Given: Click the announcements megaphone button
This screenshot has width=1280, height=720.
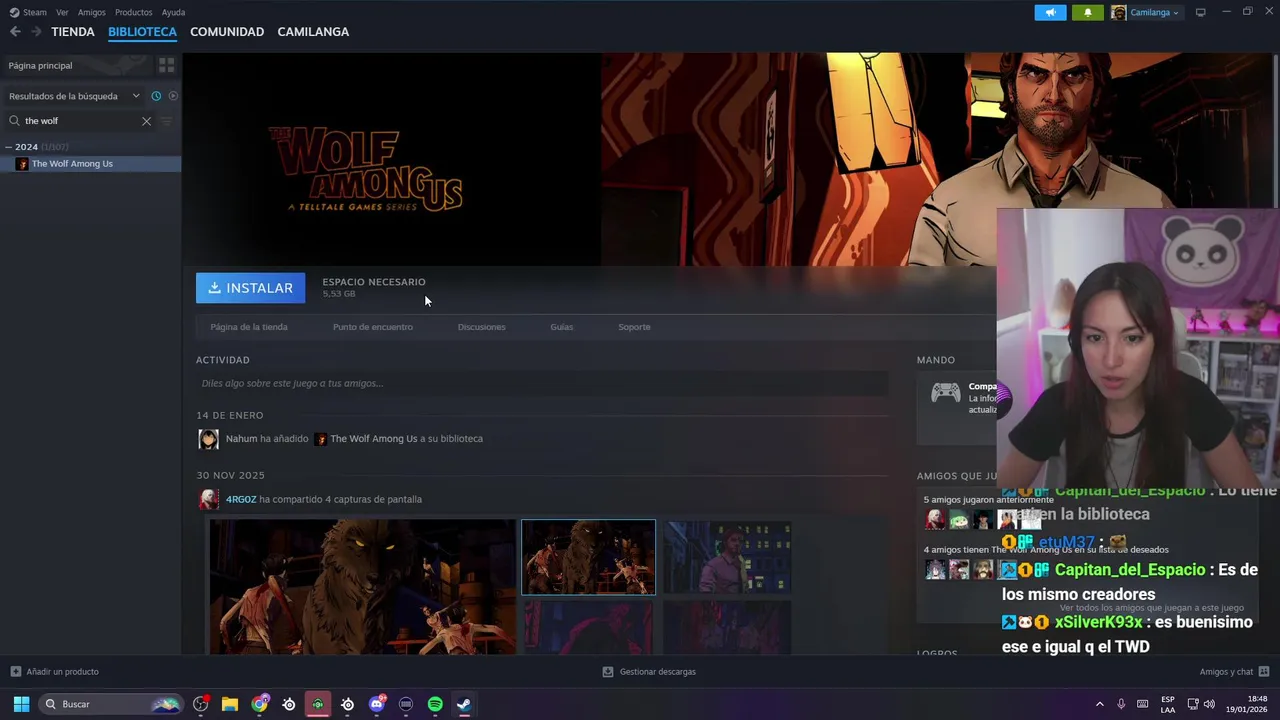Looking at the screenshot, I should click(1050, 12).
